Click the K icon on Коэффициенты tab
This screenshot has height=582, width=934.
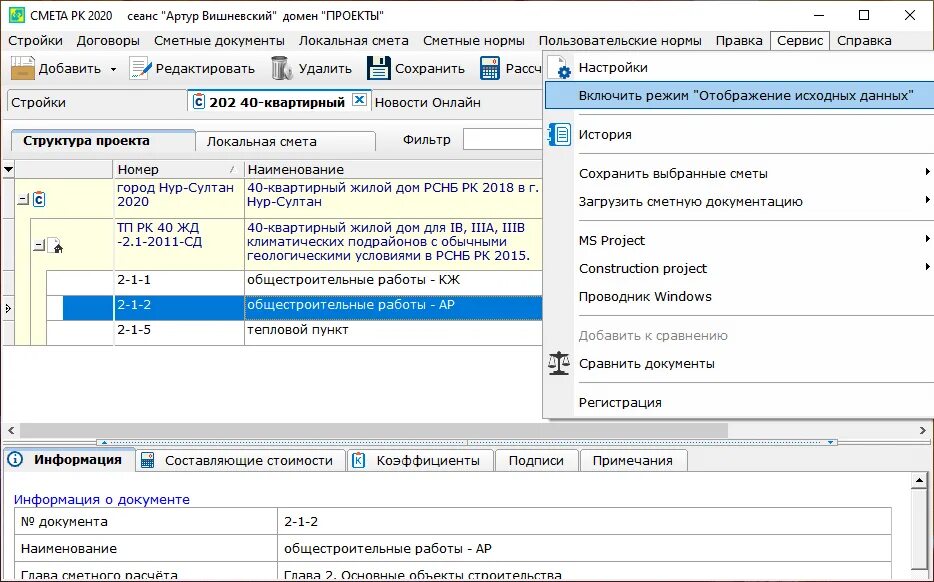click(x=359, y=460)
